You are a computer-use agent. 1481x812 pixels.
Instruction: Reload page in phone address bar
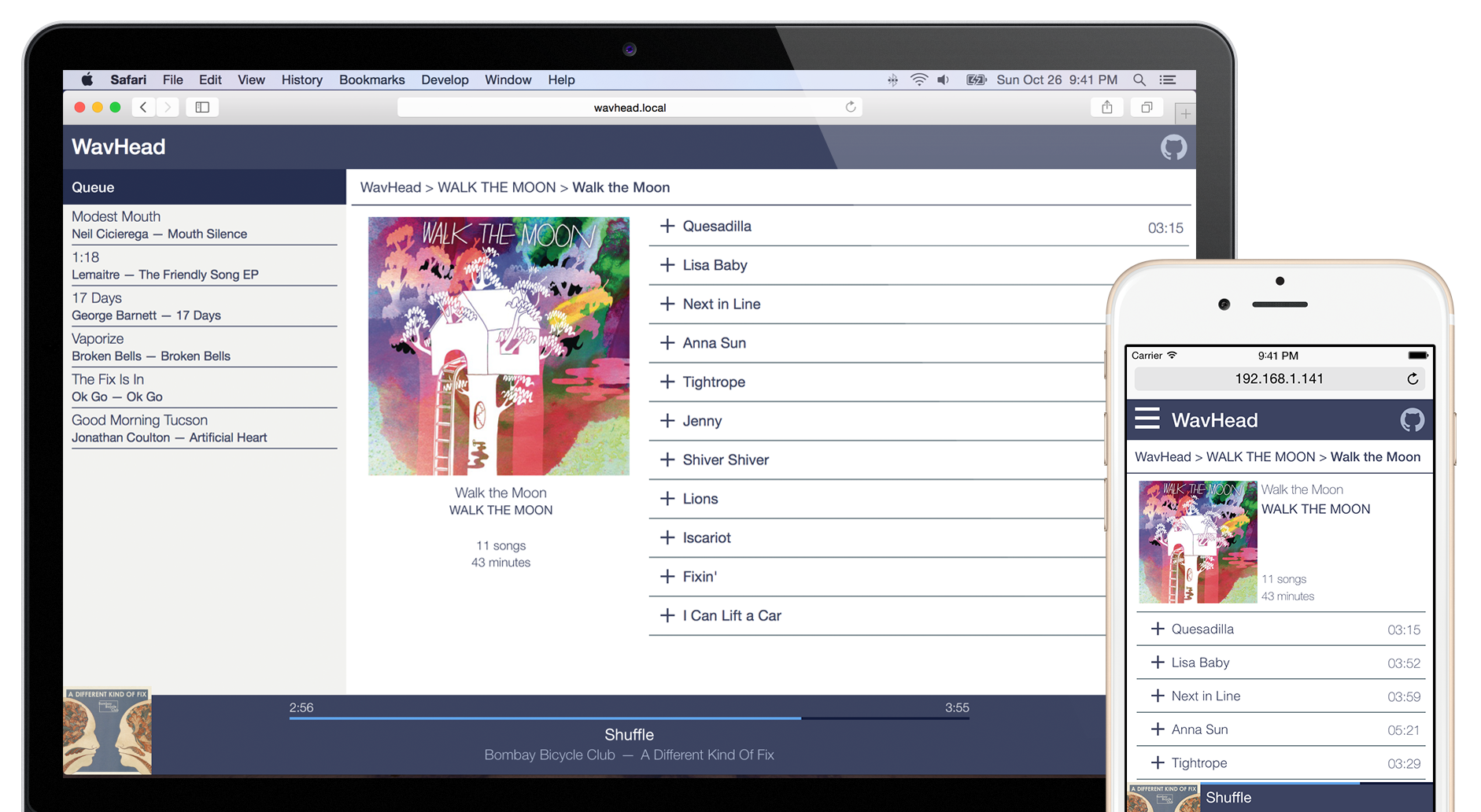1413,379
